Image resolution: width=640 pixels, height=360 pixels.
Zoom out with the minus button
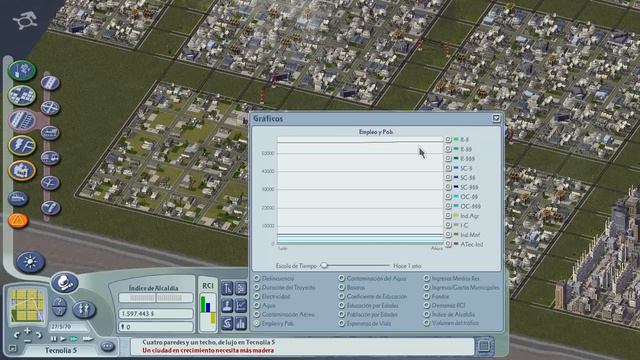click(27, 341)
